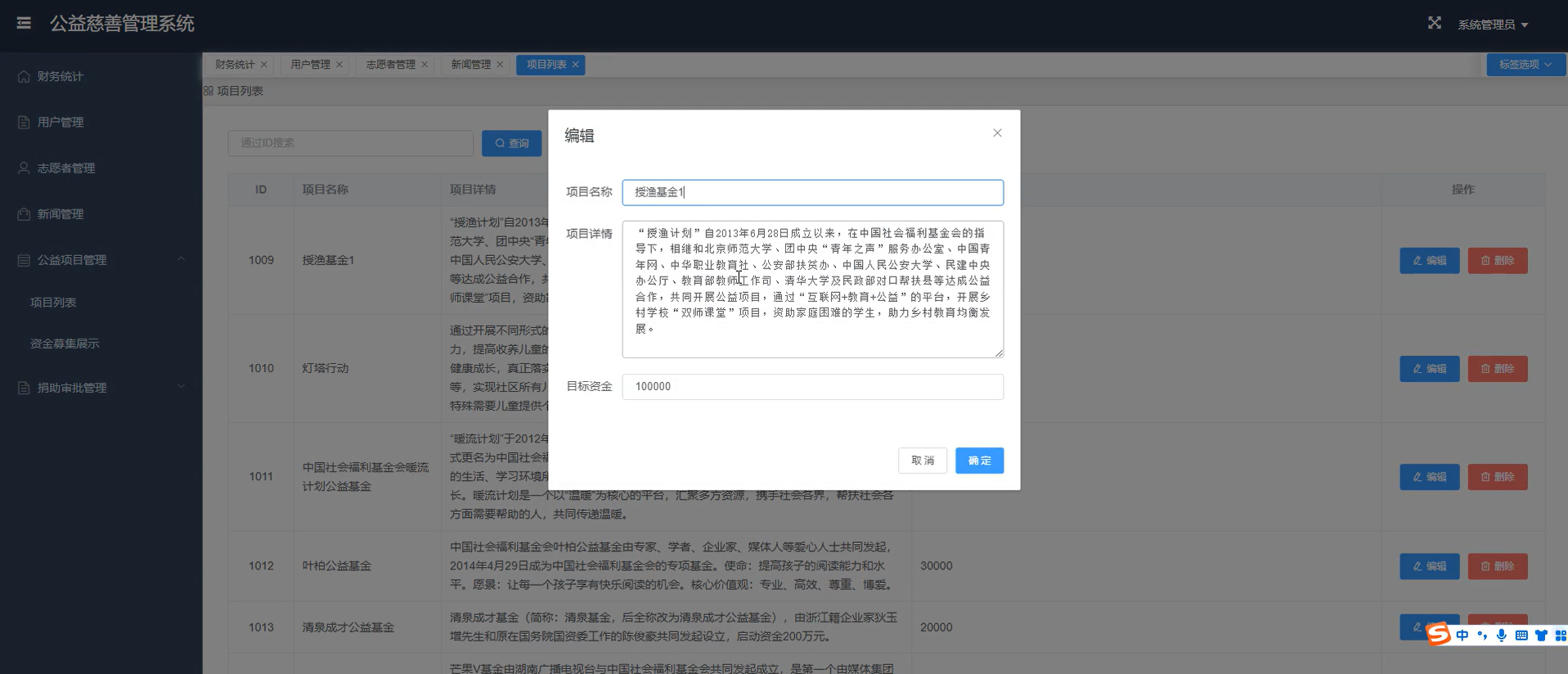Click 删除 button for row 1012
The height and width of the screenshot is (674, 1568).
coord(1497,566)
